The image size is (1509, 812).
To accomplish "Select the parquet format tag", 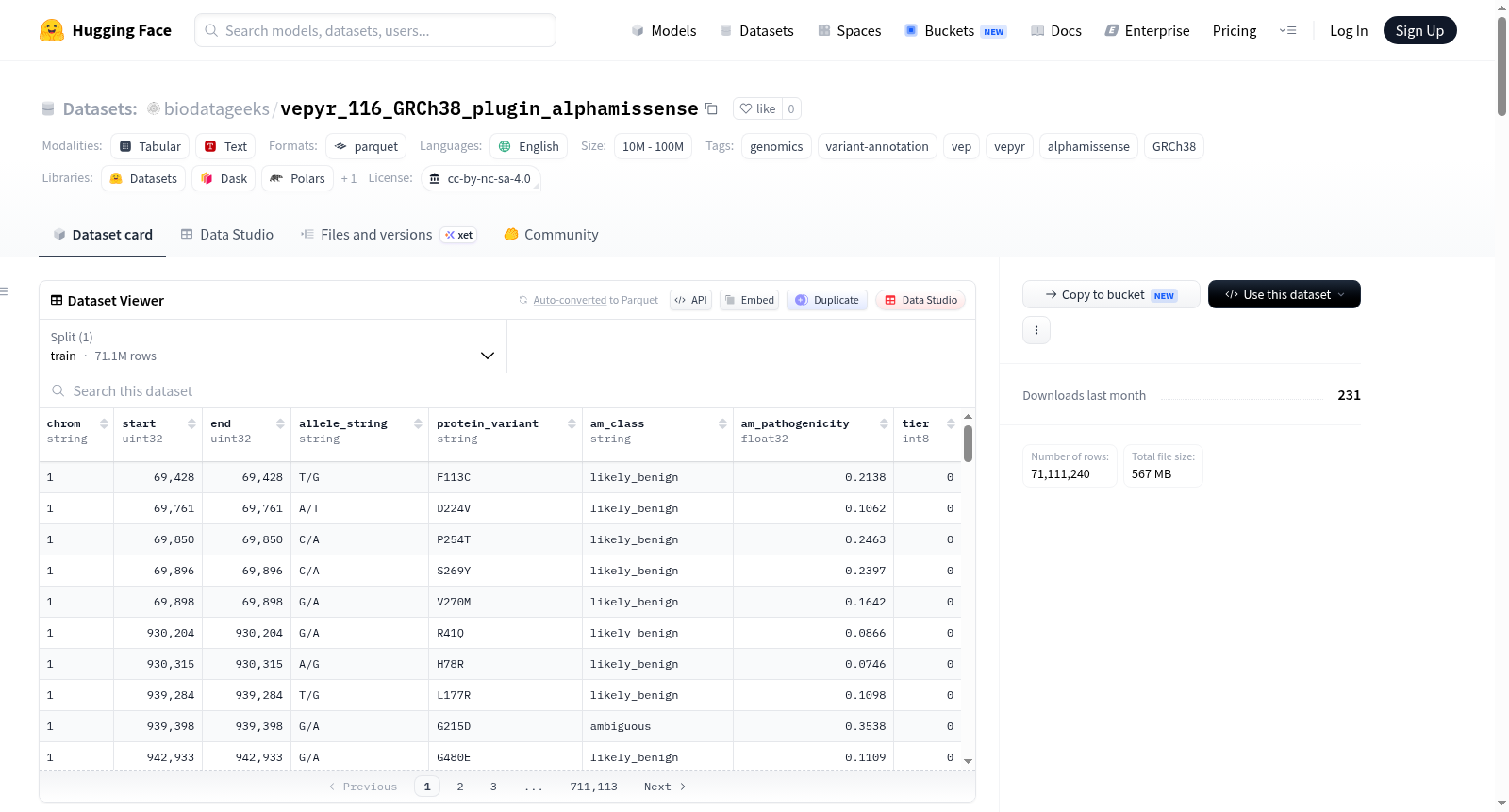I will (x=366, y=146).
